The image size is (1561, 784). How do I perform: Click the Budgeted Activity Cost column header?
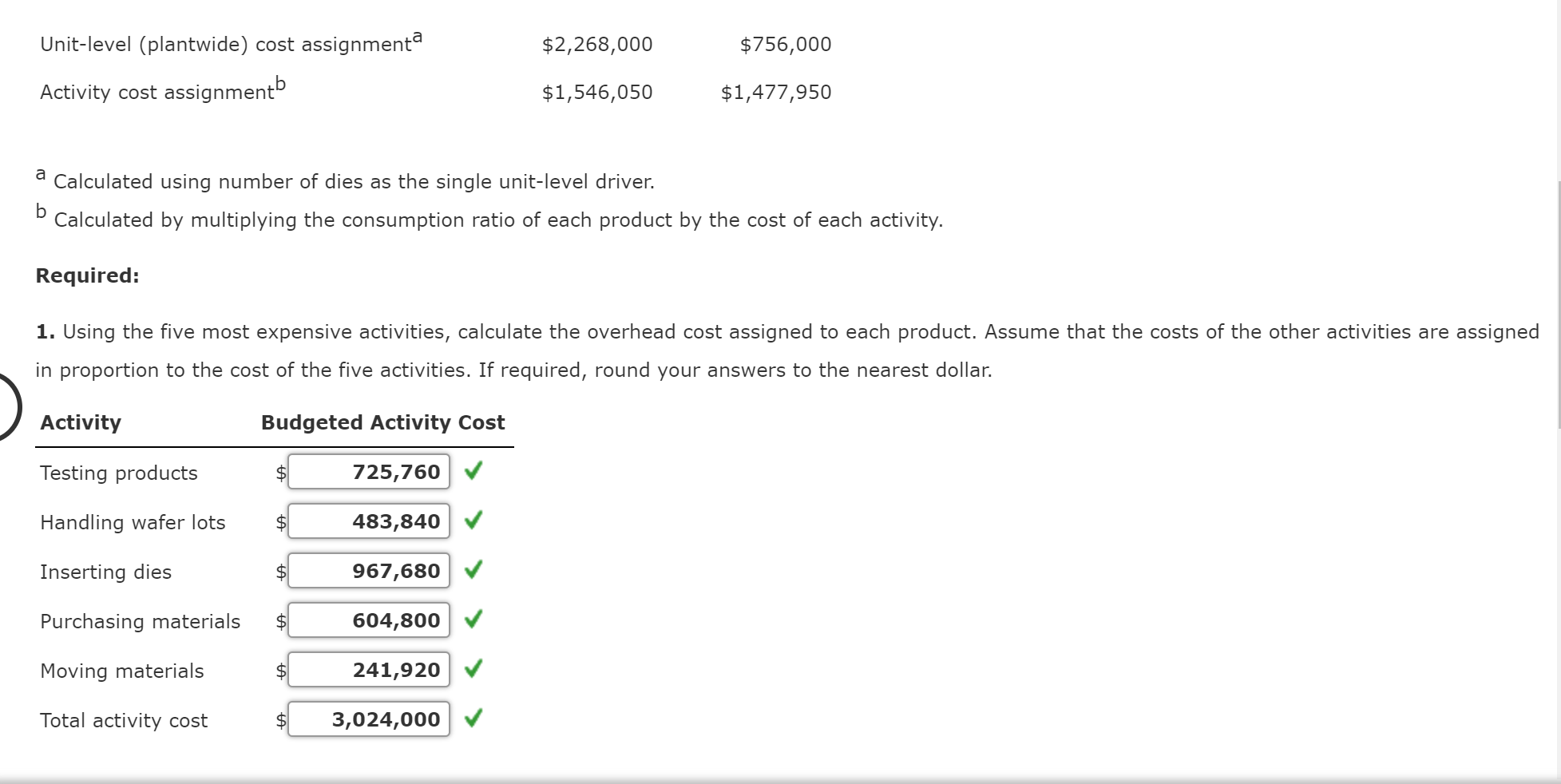[382, 422]
